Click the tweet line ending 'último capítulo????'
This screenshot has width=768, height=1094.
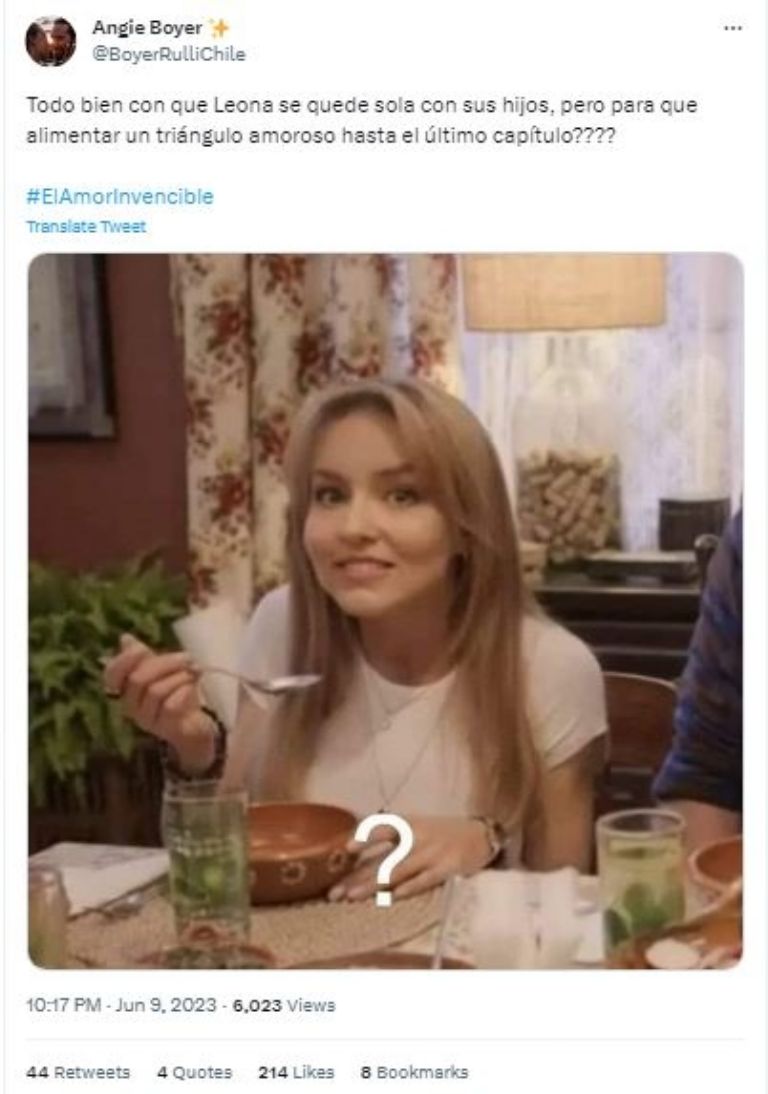coord(321,135)
